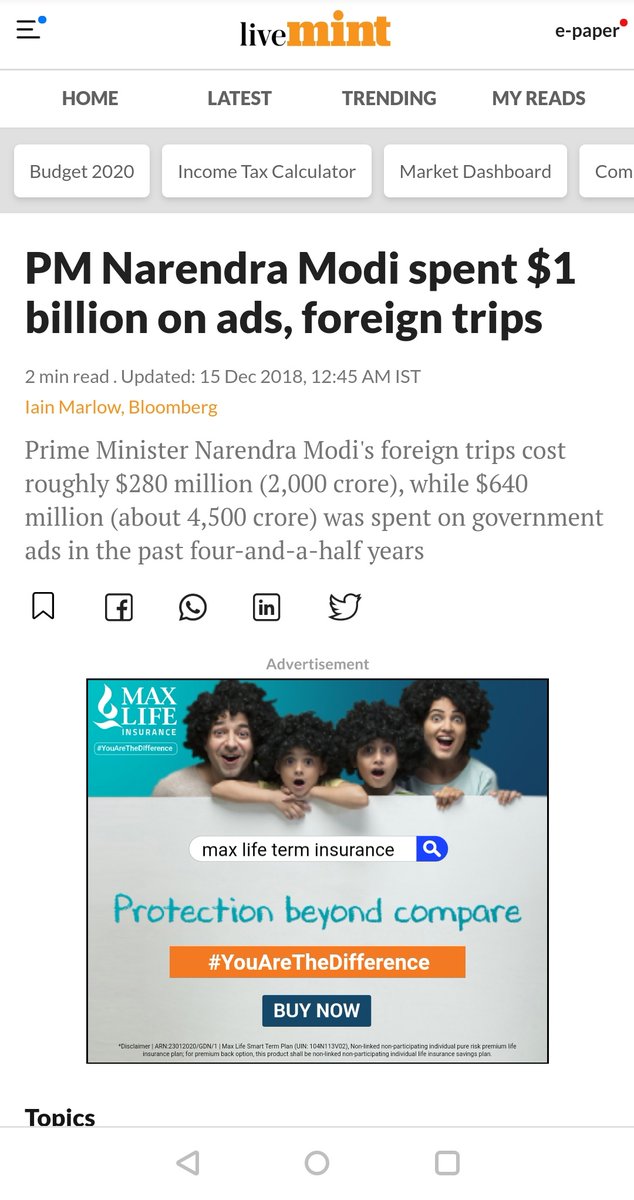Open Android recent apps square
Viewport: 634px width, 1200px height.
coord(447,1162)
